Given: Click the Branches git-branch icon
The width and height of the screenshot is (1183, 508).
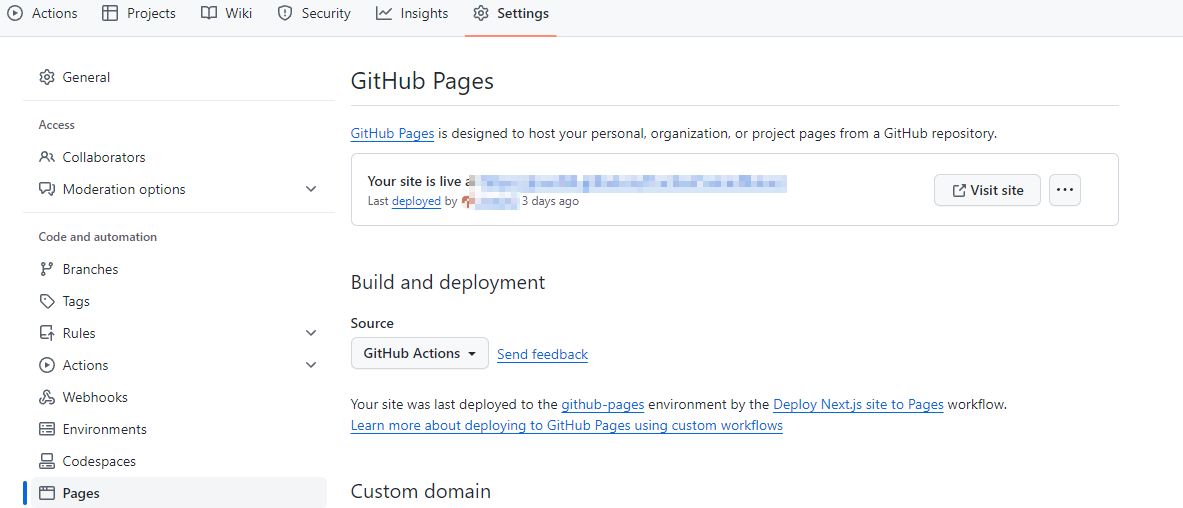Looking at the screenshot, I should tap(47, 269).
